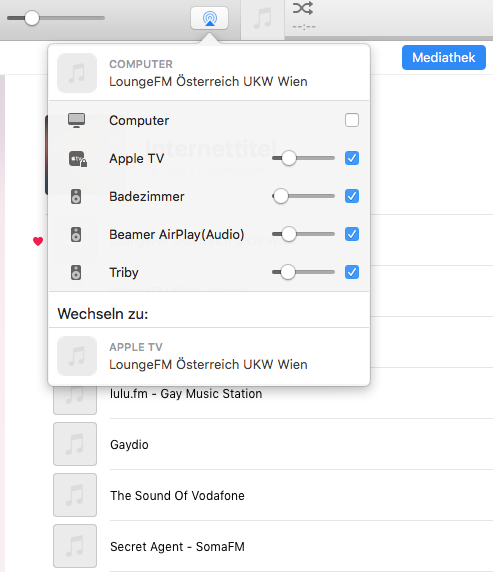
Task: Click the red heart favorite icon
Action: pos(38,241)
